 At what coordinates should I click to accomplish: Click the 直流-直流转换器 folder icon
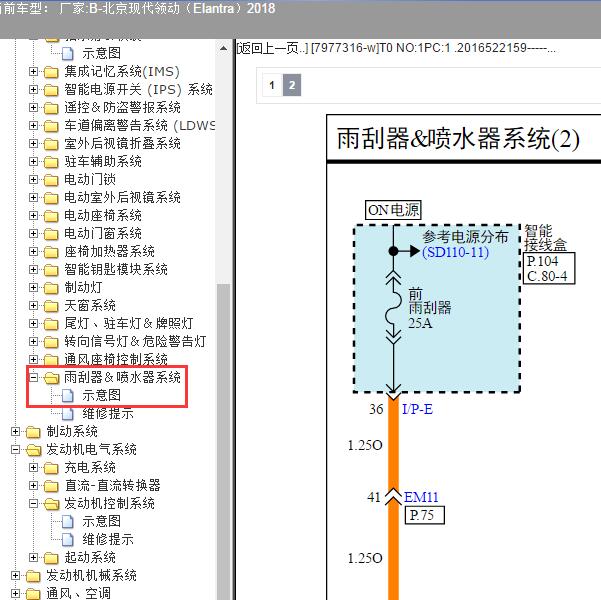tap(51, 486)
